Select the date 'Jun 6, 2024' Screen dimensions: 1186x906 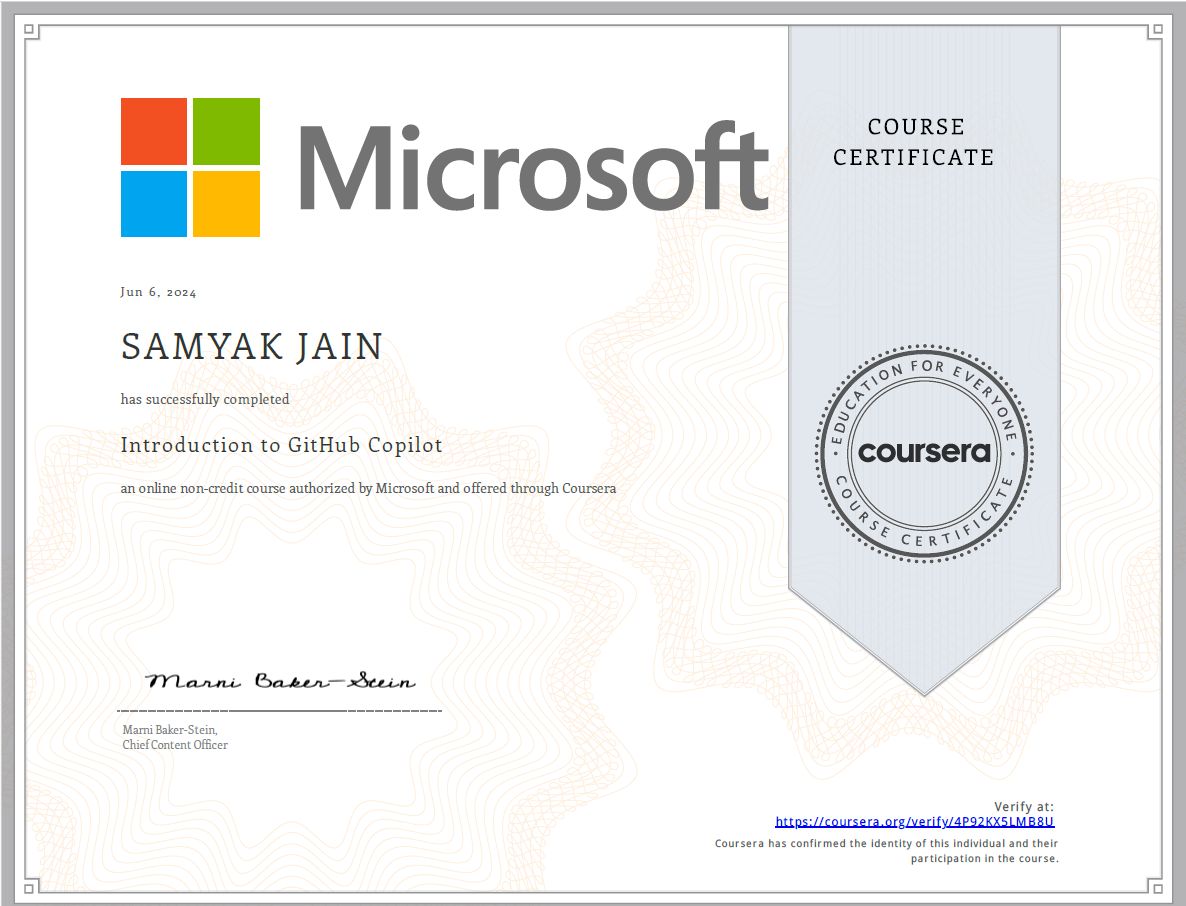tap(158, 292)
